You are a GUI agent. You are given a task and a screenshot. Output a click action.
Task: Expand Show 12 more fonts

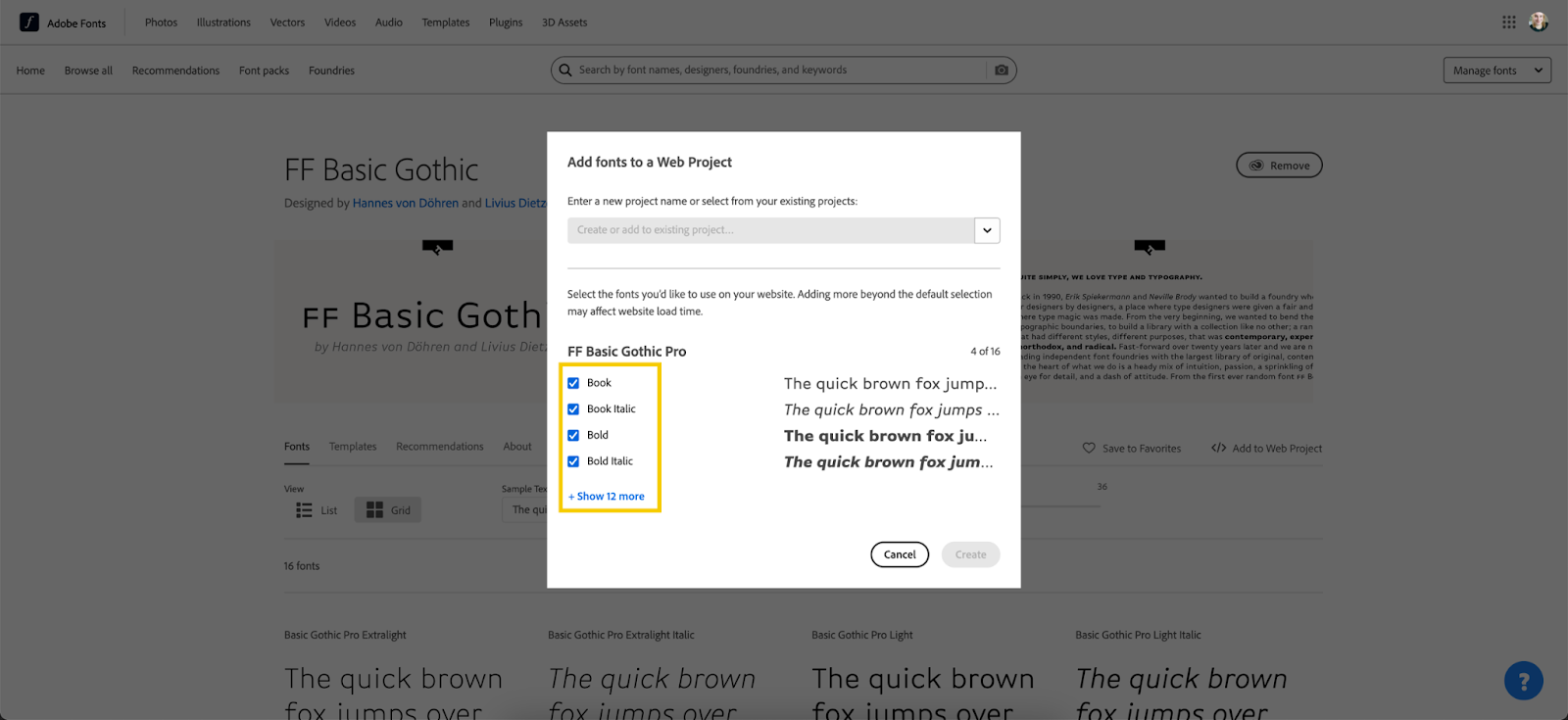[x=607, y=497]
